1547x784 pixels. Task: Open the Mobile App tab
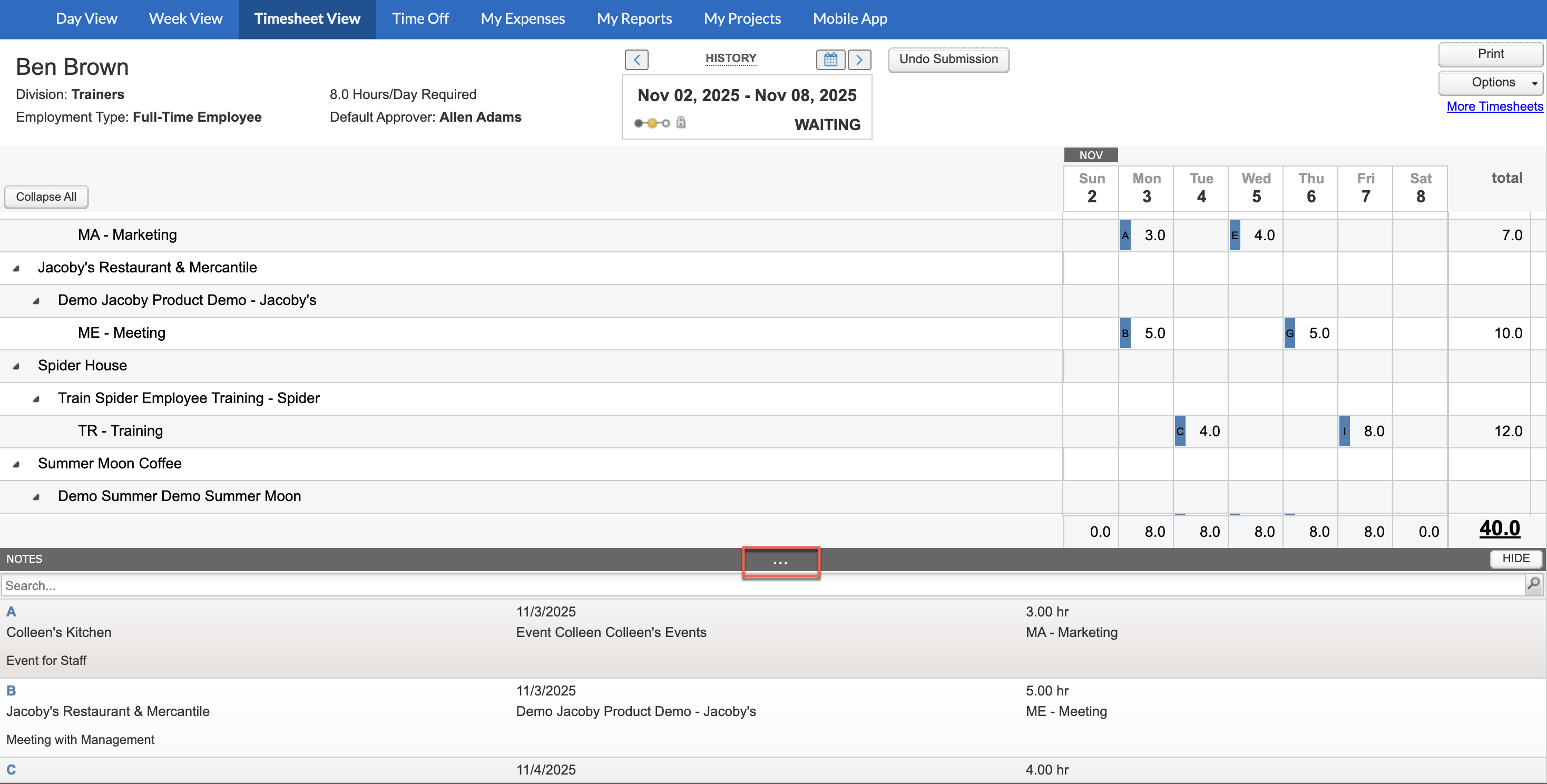pos(850,18)
